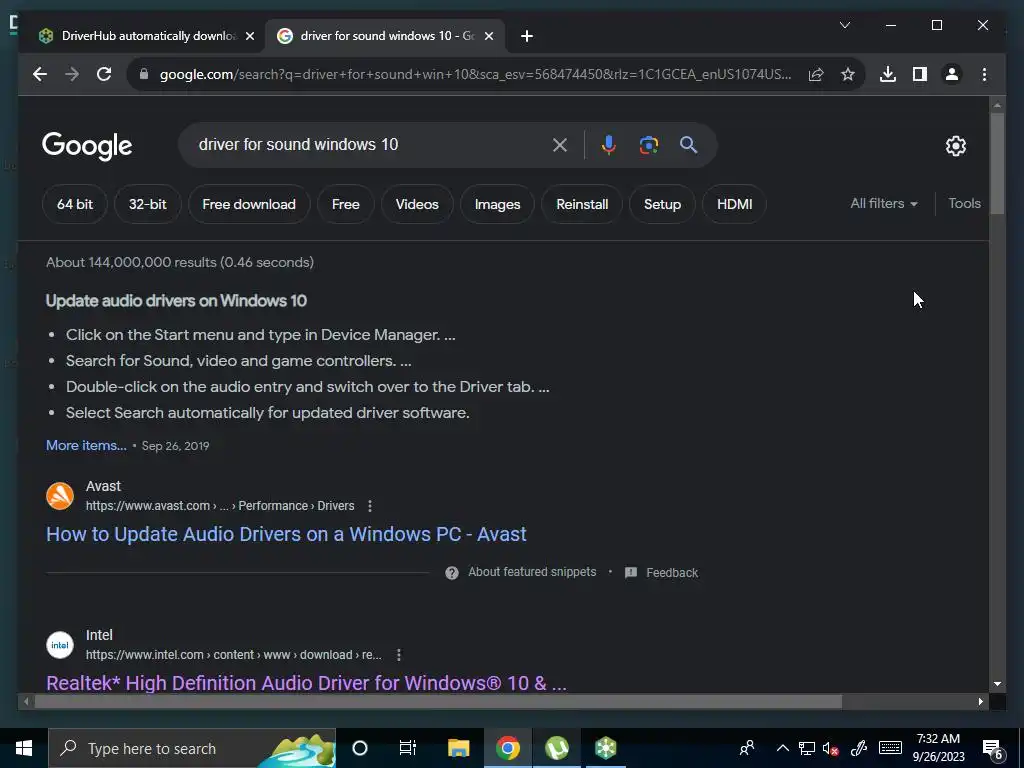Open uTorrent from taskbar
1024x768 pixels.
[x=556, y=748]
